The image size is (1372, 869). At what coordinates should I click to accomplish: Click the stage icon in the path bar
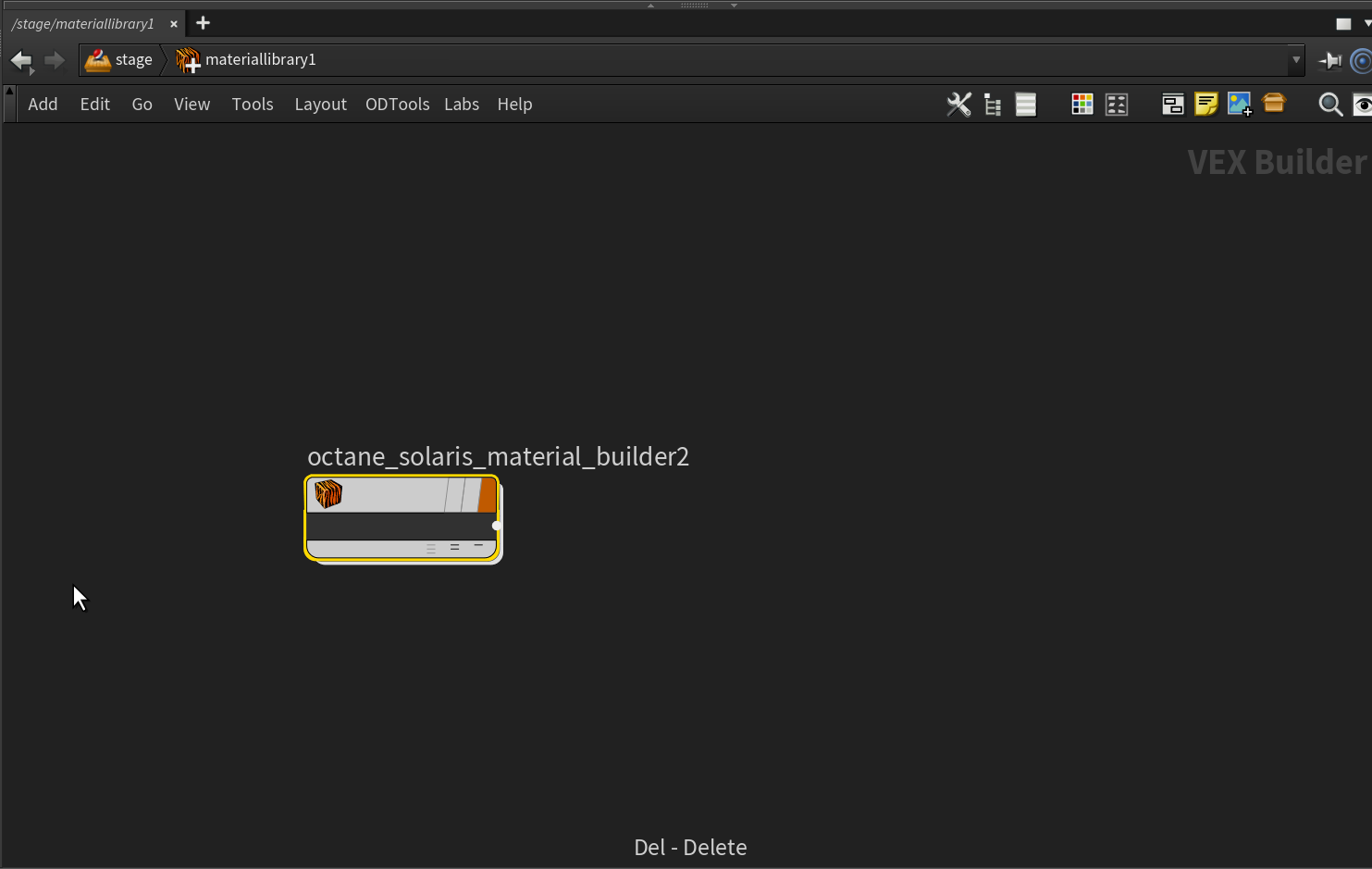pyautogui.click(x=97, y=60)
